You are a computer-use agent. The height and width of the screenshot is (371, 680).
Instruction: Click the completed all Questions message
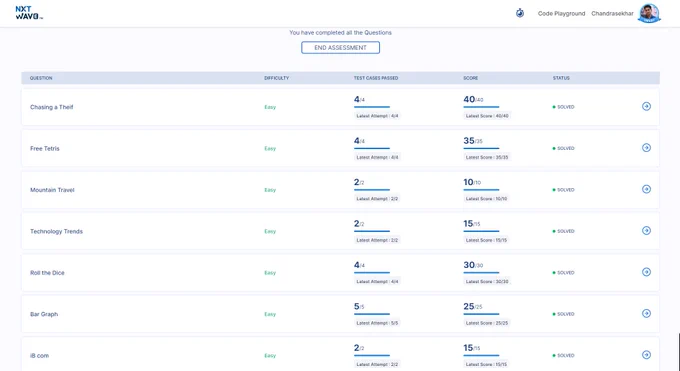[x=340, y=33]
